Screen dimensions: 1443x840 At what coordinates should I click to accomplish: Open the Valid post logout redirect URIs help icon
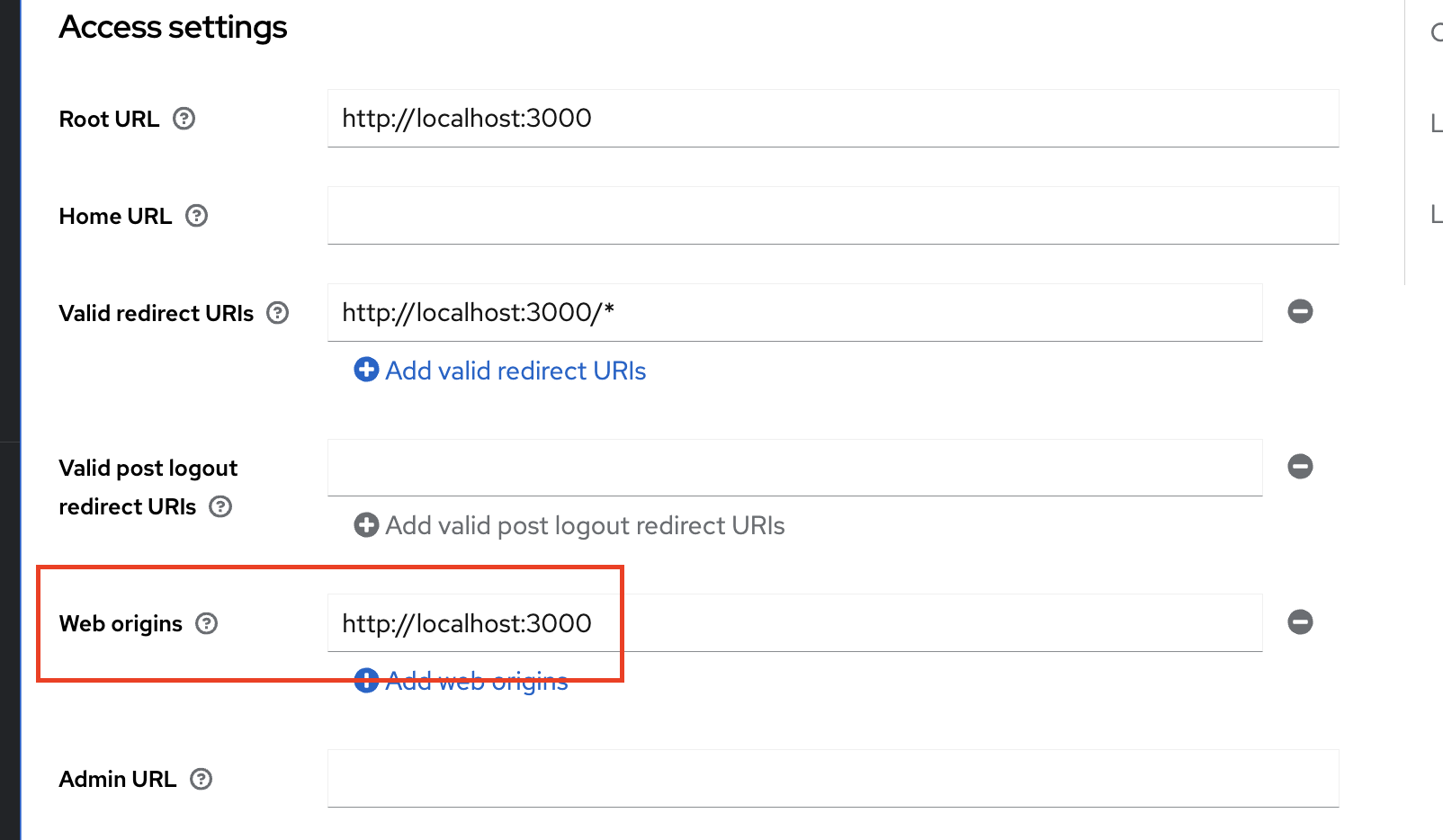coord(220,506)
